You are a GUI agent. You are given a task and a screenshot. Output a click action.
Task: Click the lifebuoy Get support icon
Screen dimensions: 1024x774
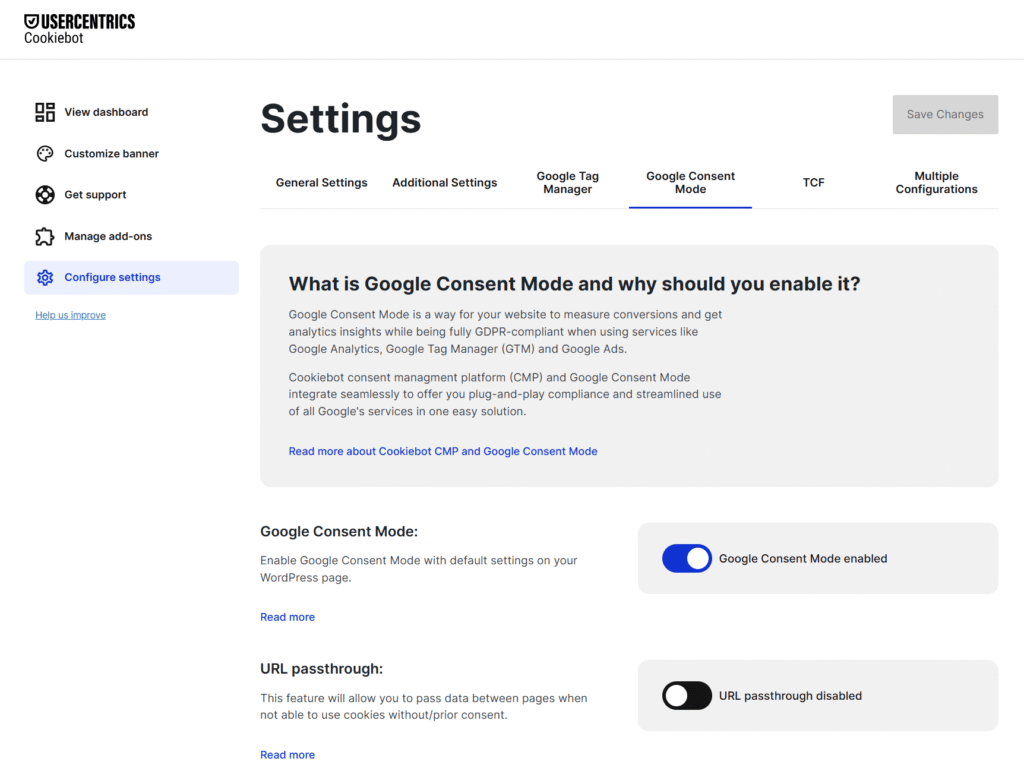pyautogui.click(x=45, y=195)
